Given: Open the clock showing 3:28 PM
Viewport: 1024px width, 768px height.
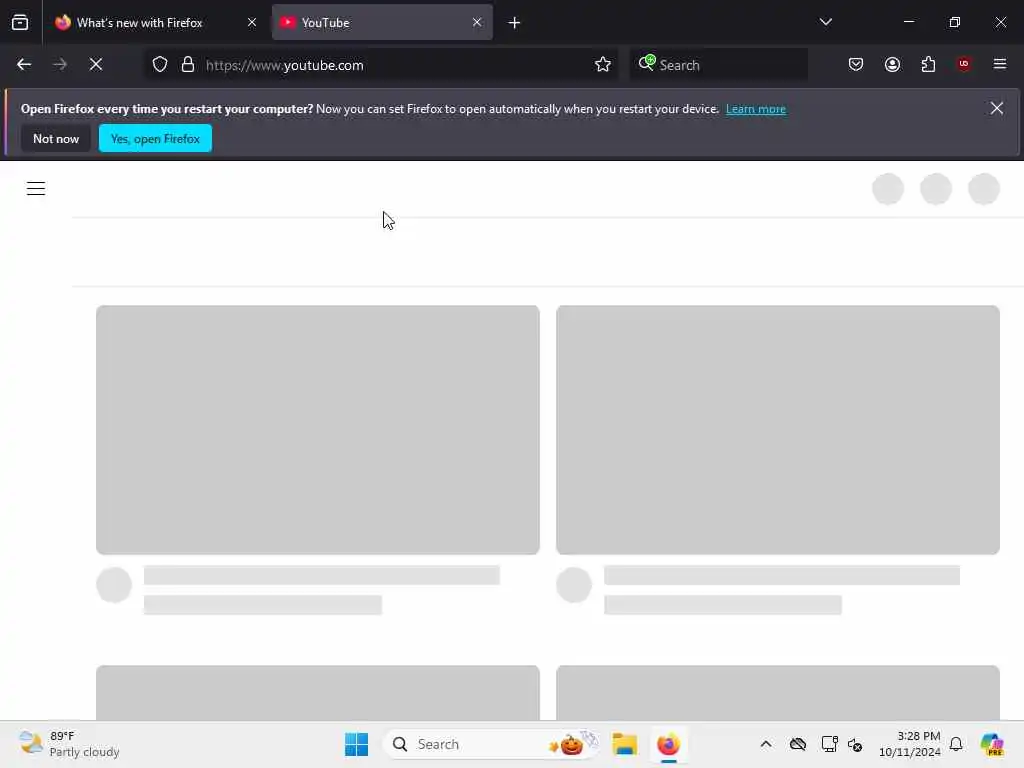Looking at the screenshot, I should coord(909,744).
